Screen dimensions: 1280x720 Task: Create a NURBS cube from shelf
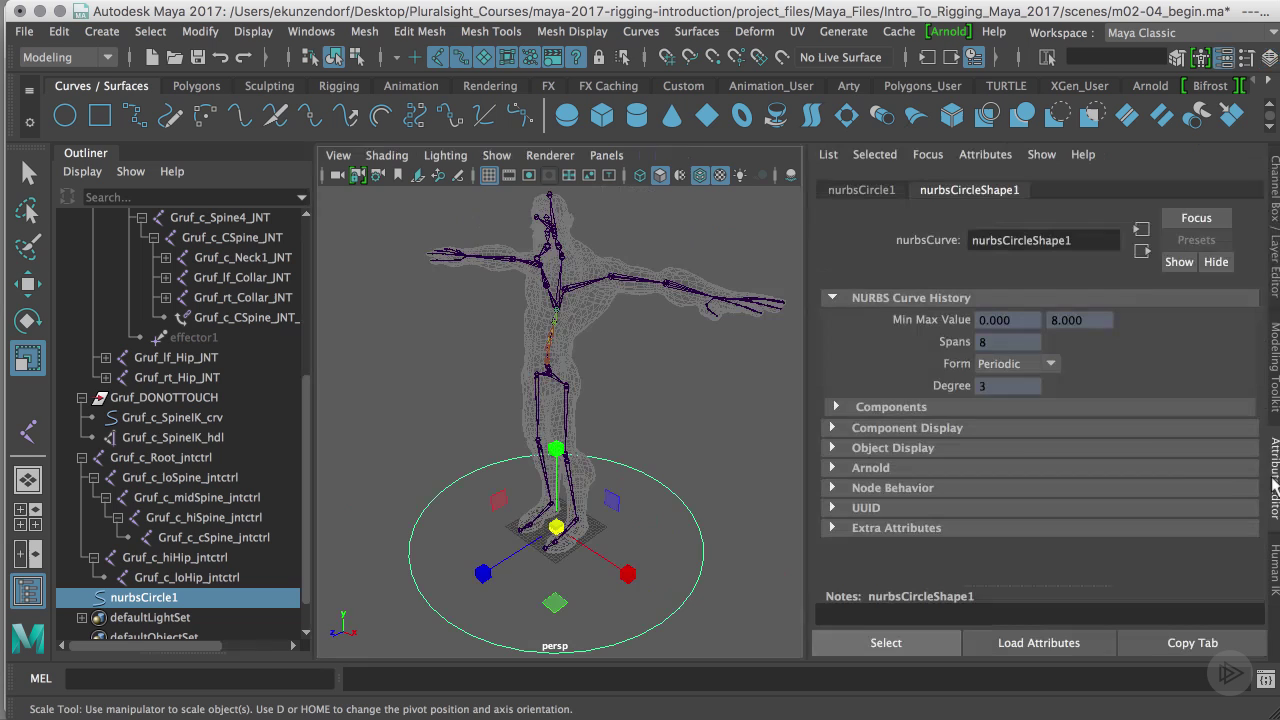click(602, 116)
